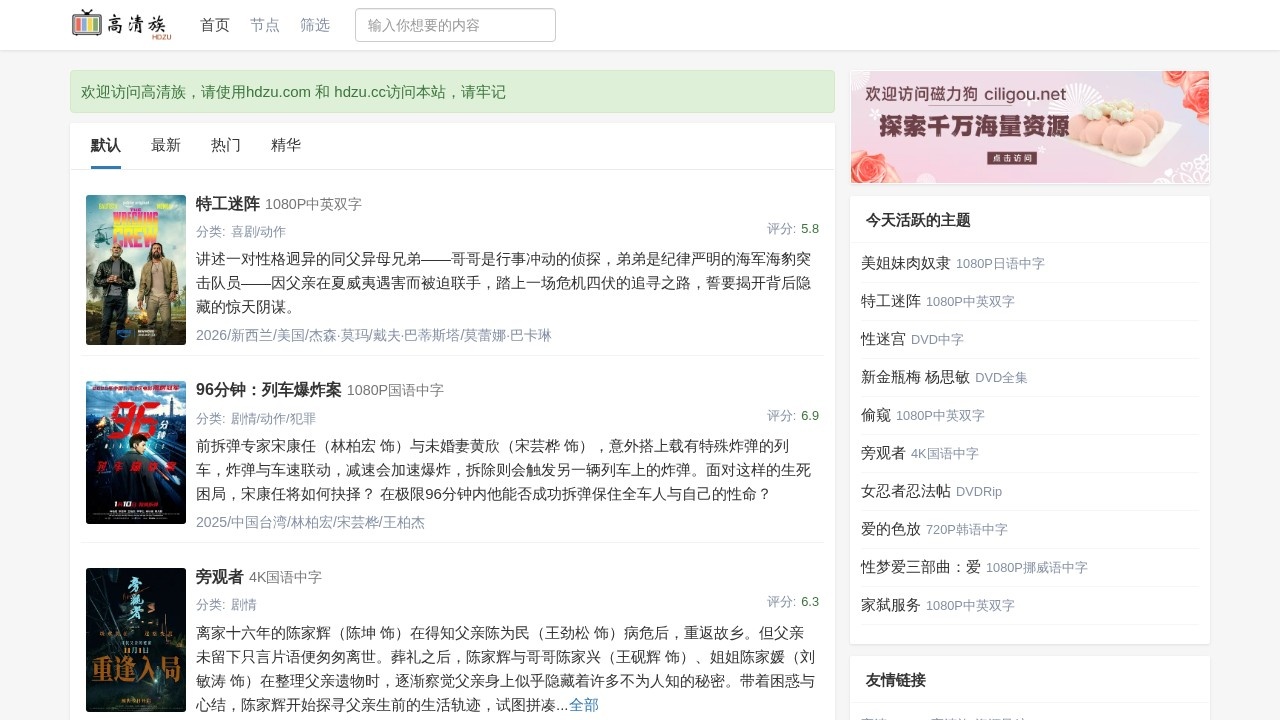
Task: Switch to the 最新 tab
Action: [x=166, y=145]
